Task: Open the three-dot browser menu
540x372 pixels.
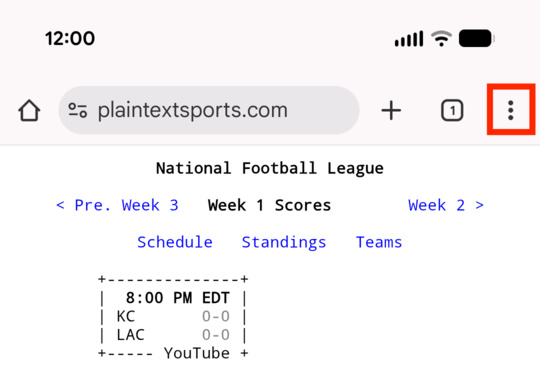Action: pyautogui.click(x=511, y=111)
